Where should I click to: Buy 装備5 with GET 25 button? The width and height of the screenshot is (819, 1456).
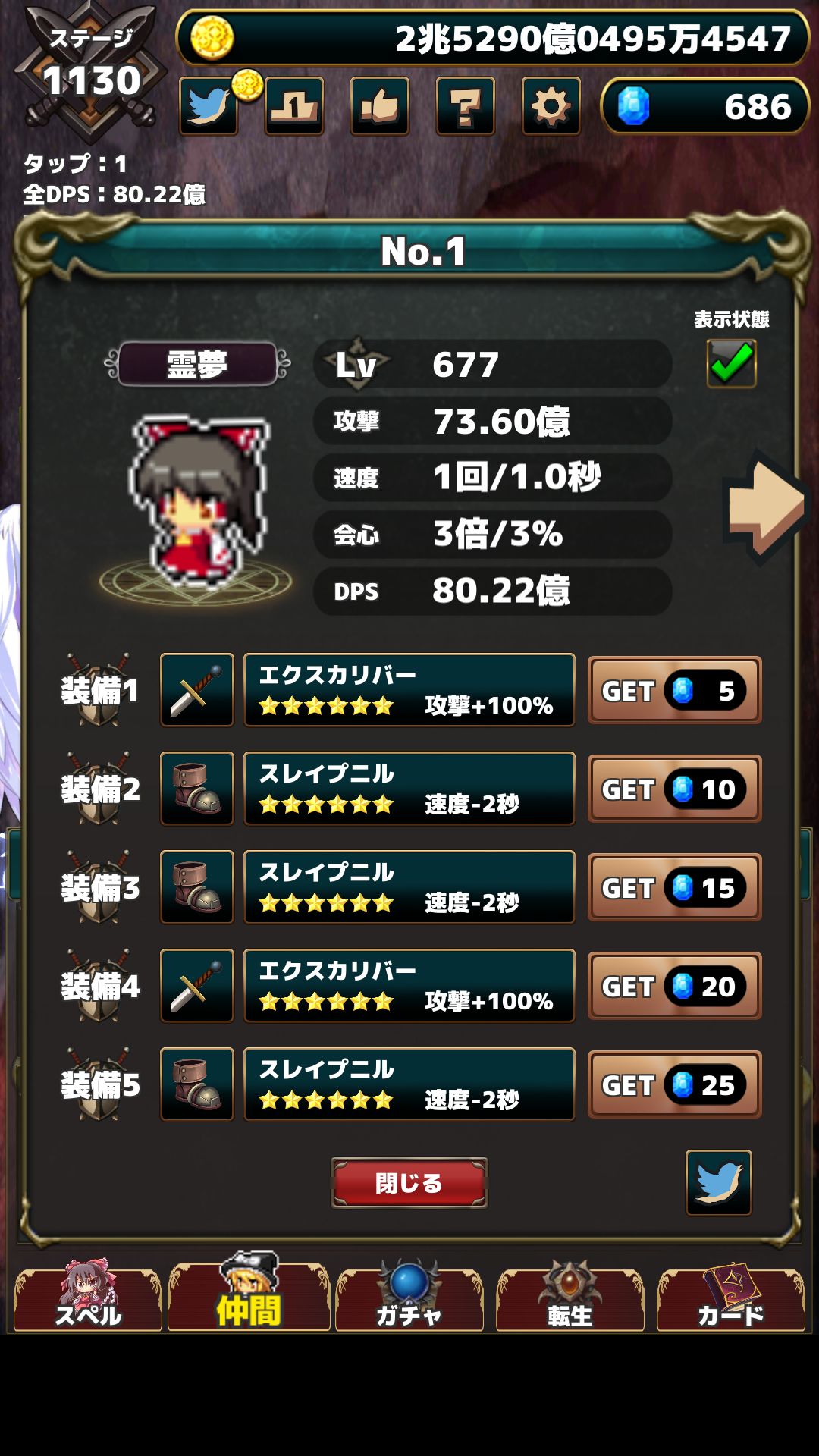click(x=675, y=1084)
